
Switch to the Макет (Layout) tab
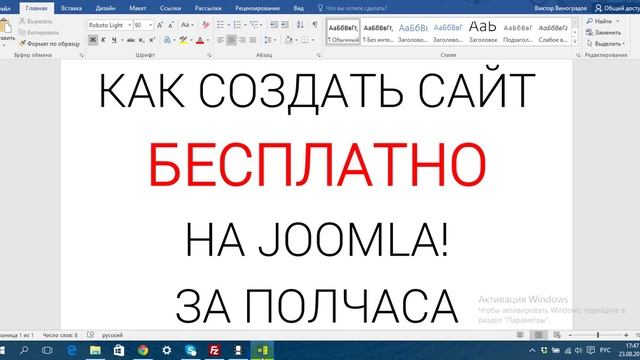click(138, 8)
